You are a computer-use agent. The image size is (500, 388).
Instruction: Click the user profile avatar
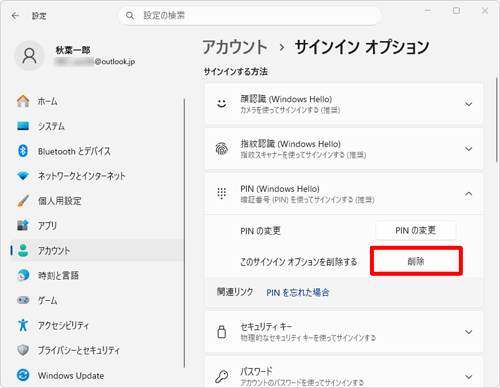click(x=29, y=56)
